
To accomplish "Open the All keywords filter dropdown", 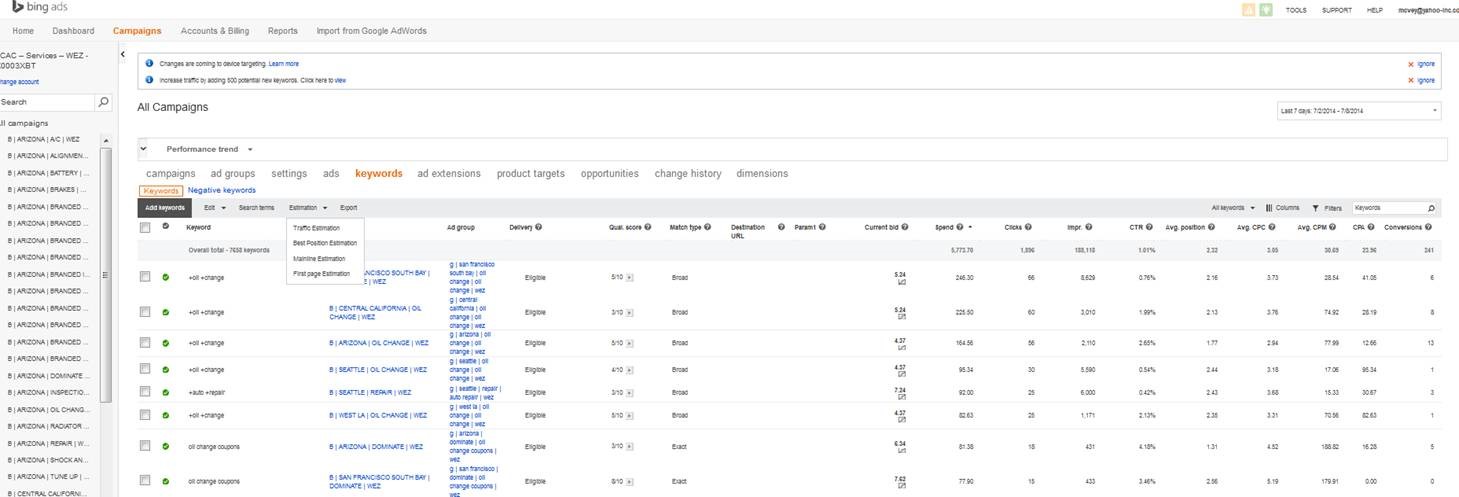I will (x=1233, y=208).
